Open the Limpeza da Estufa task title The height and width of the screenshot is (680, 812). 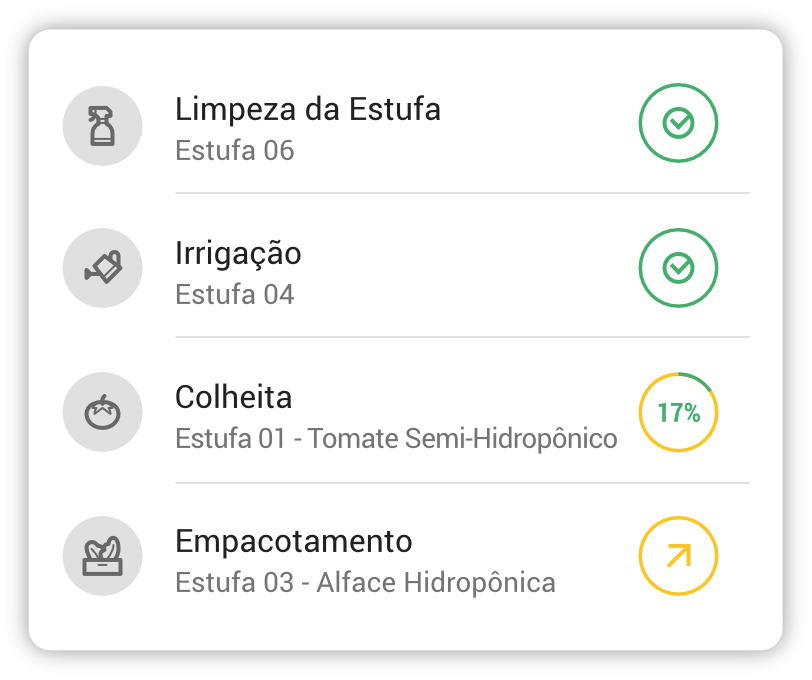(x=307, y=109)
